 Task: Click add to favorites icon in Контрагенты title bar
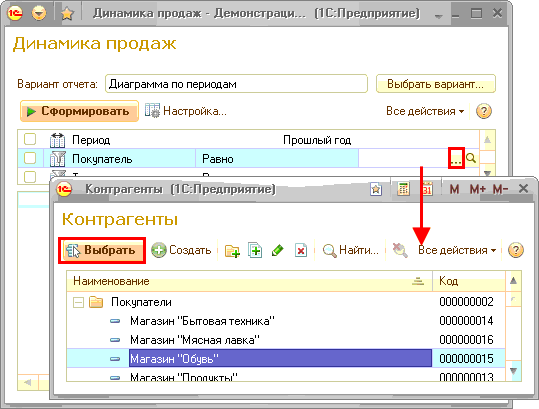(x=376, y=189)
